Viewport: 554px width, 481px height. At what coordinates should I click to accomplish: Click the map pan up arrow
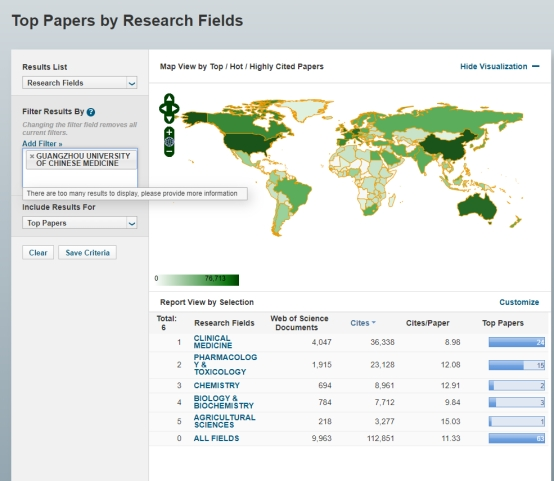click(169, 98)
